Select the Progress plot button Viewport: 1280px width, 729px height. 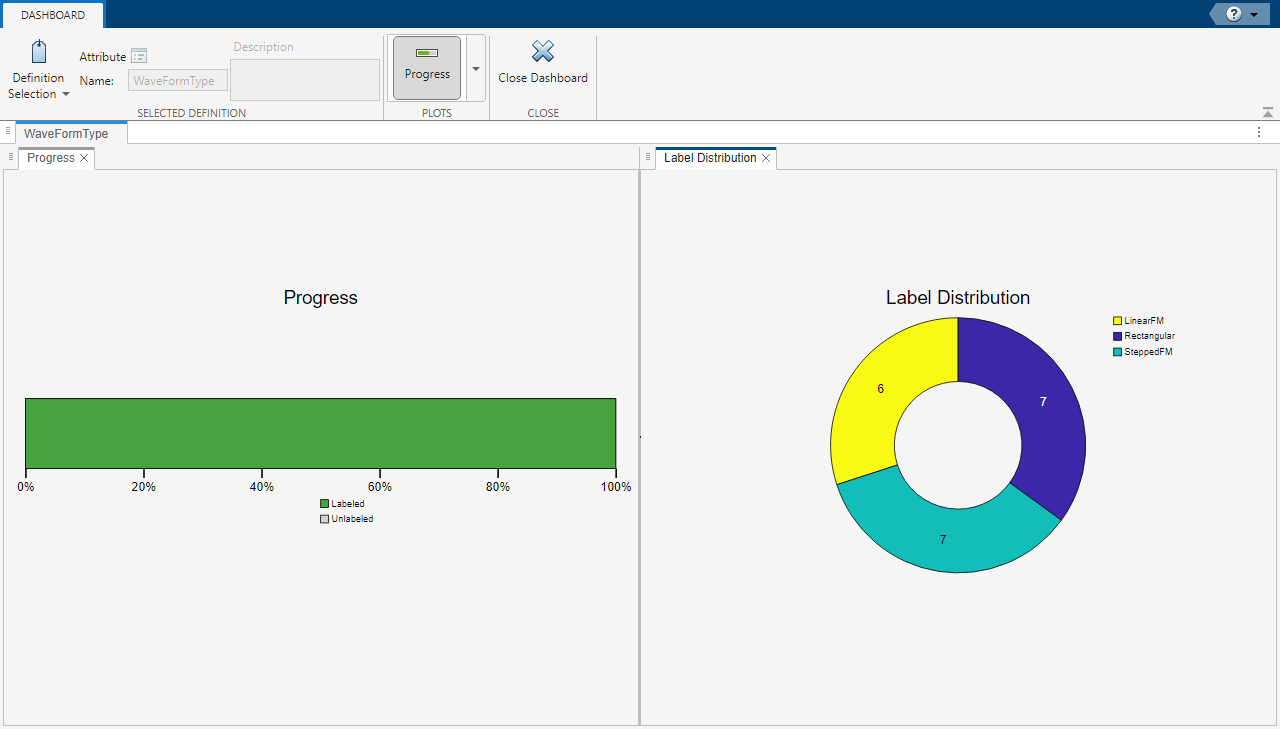click(427, 68)
